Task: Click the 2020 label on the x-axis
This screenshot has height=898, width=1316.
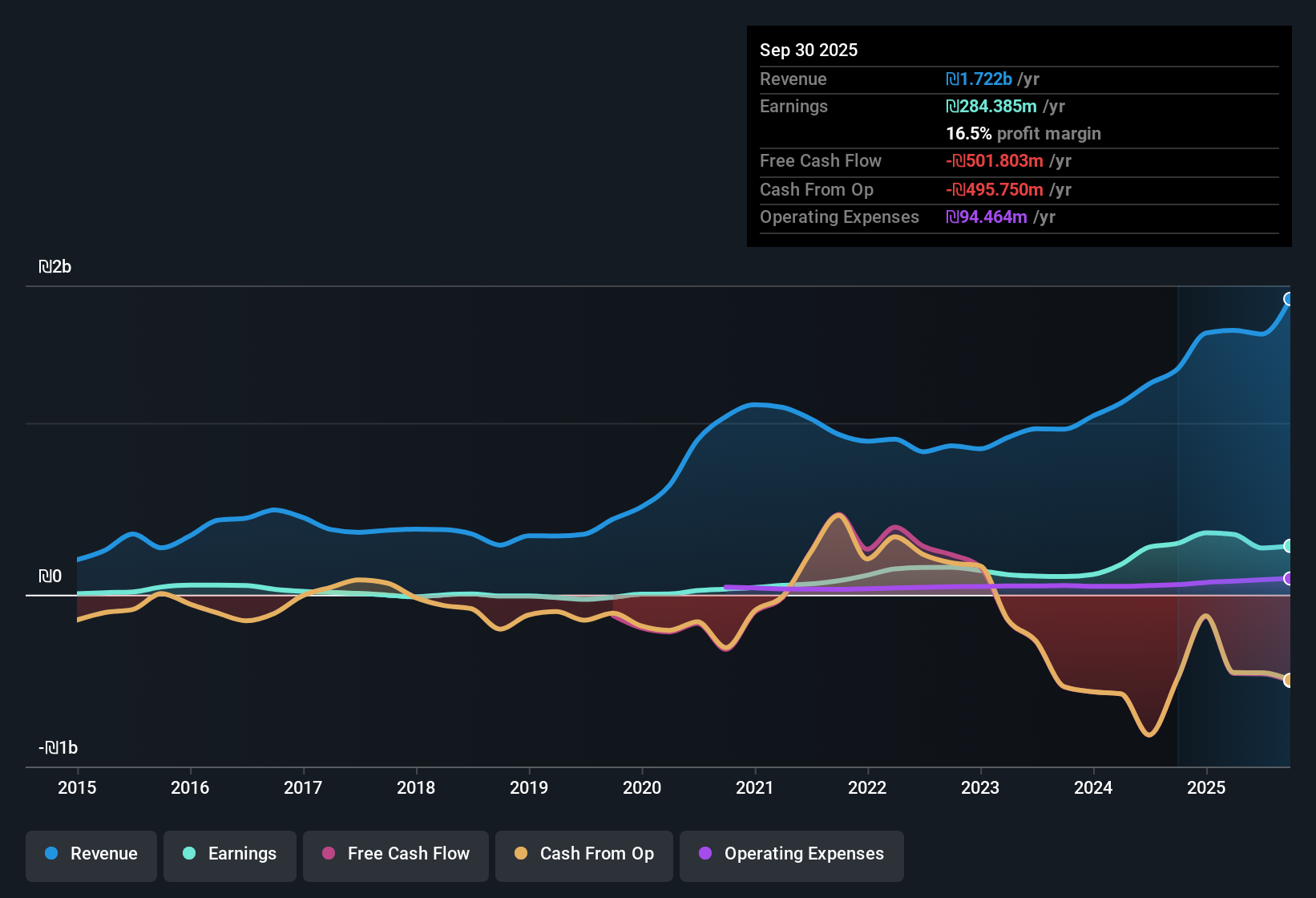Action: [x=642, y=788]
